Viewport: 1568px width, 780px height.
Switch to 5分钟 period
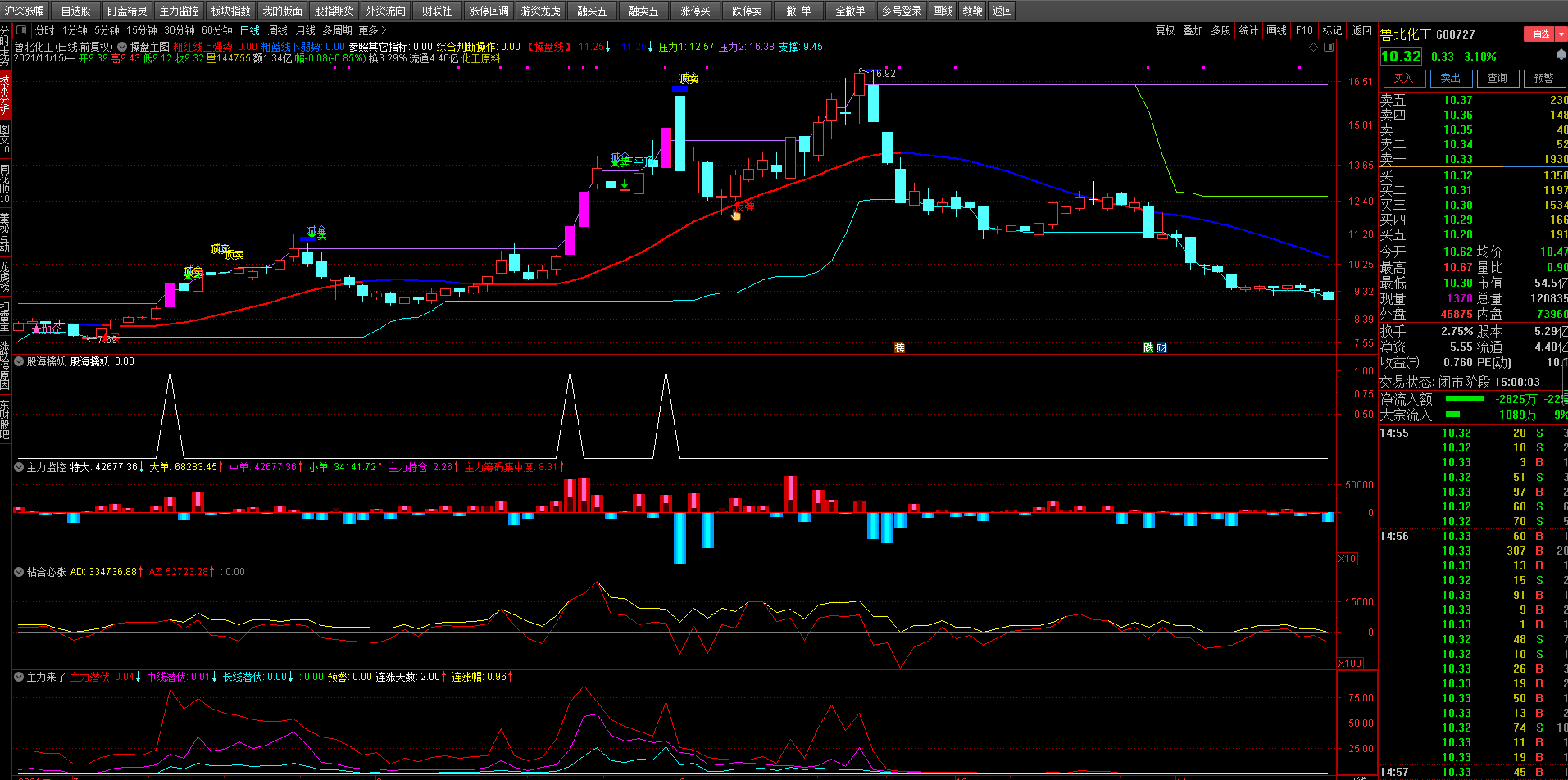[107, 30]
